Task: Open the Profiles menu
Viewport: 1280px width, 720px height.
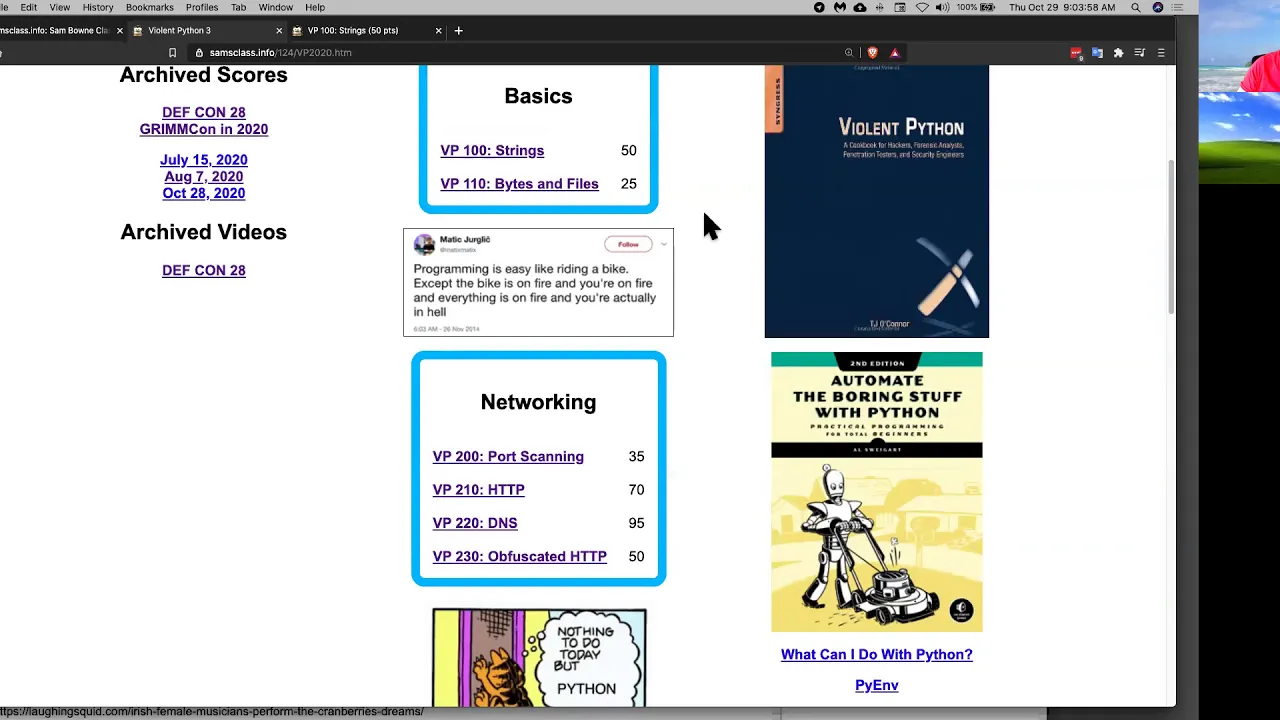Action: point(202,7)
